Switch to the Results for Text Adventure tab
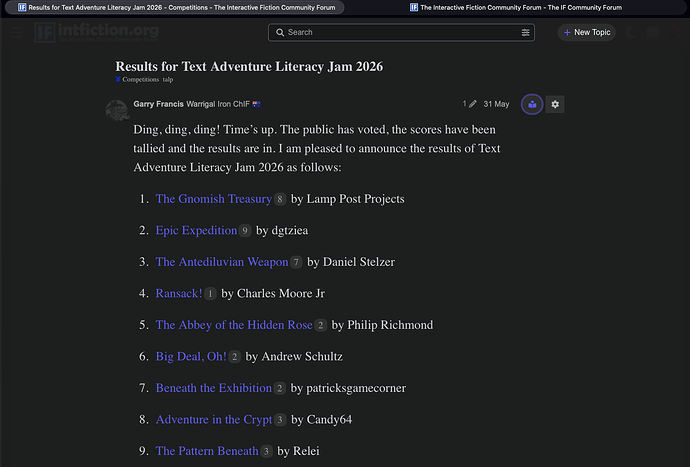This screenshot has width=690, height=467. [x=175, y=7]
